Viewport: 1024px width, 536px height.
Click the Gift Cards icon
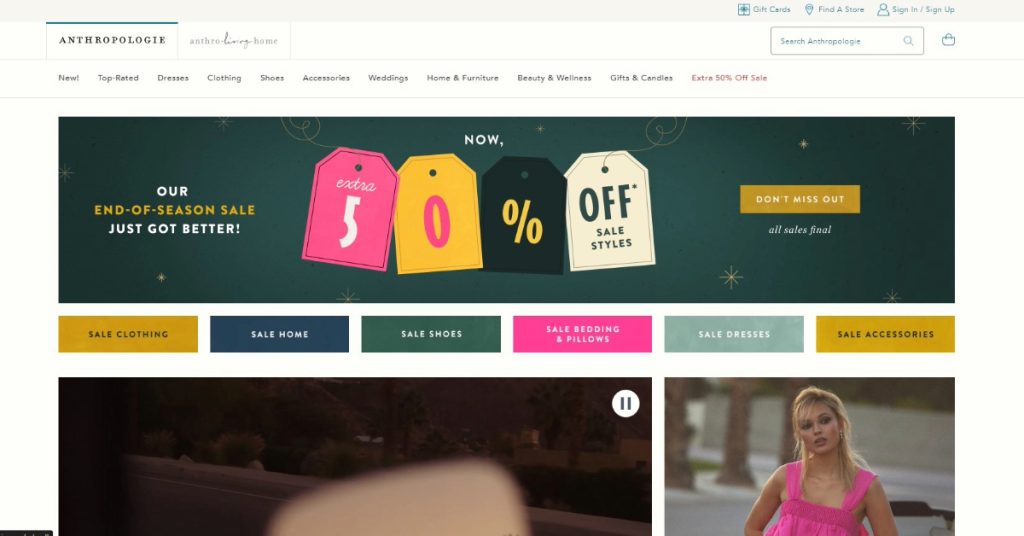743,9
